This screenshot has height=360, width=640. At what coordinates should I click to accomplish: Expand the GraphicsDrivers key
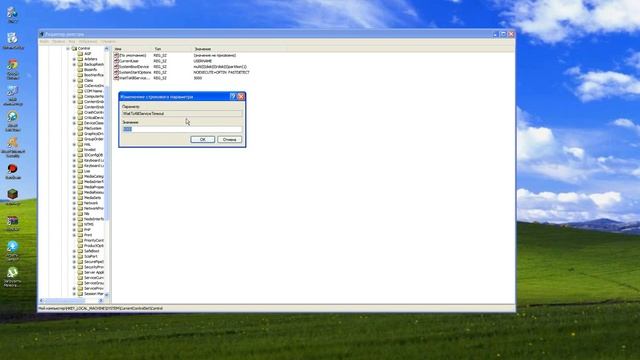74,133
